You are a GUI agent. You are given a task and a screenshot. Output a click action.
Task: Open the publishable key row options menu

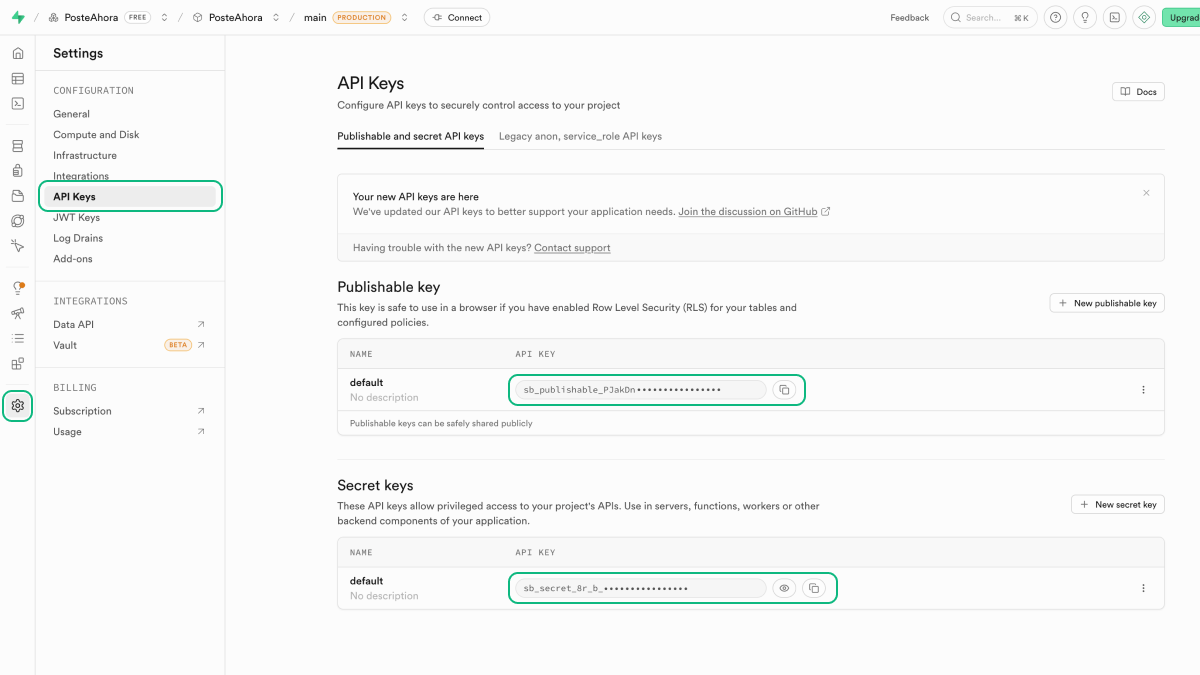(x=1143, y=390)
